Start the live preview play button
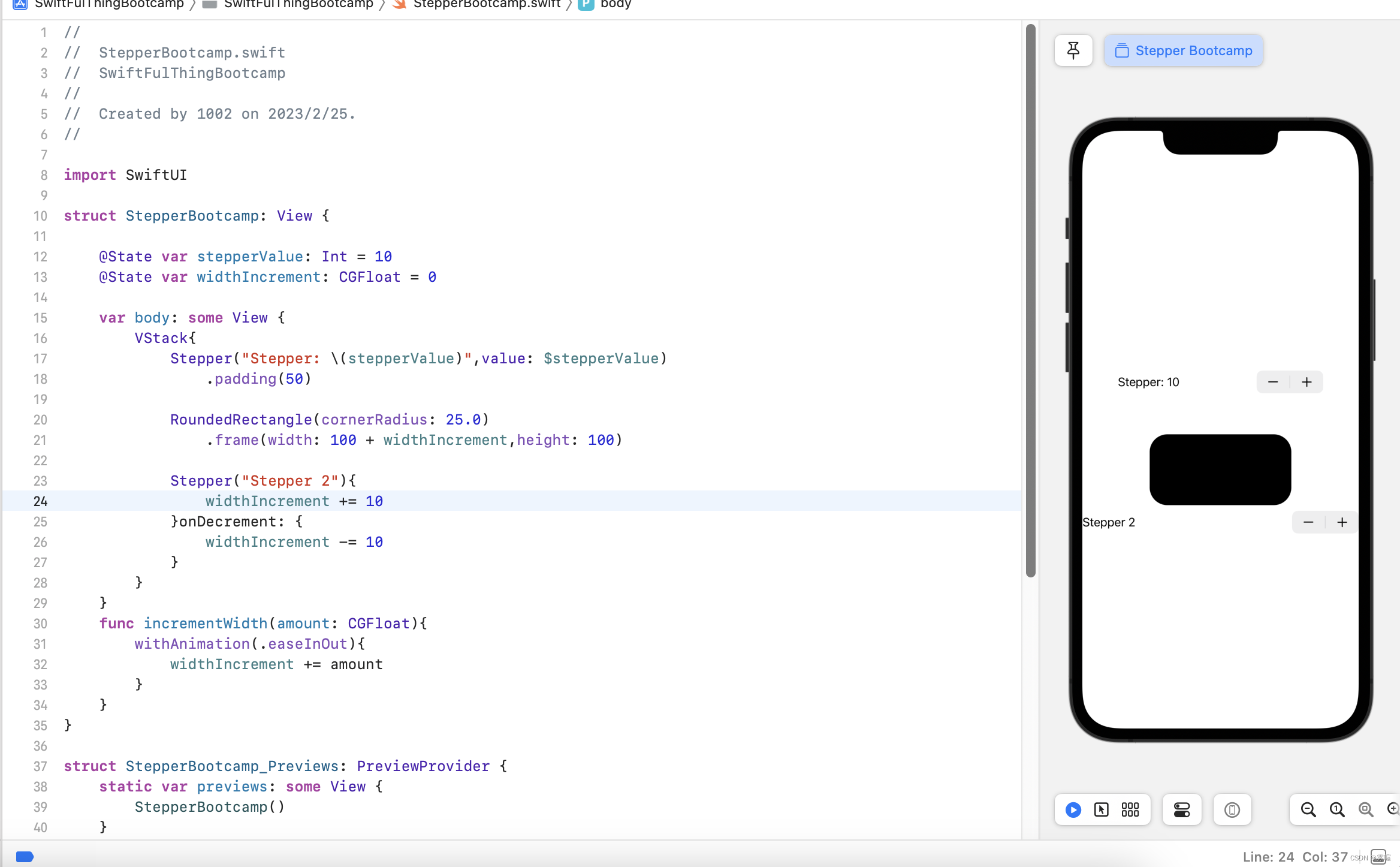This screenshot has height=867, width=1400. [x=1073, y=810]
